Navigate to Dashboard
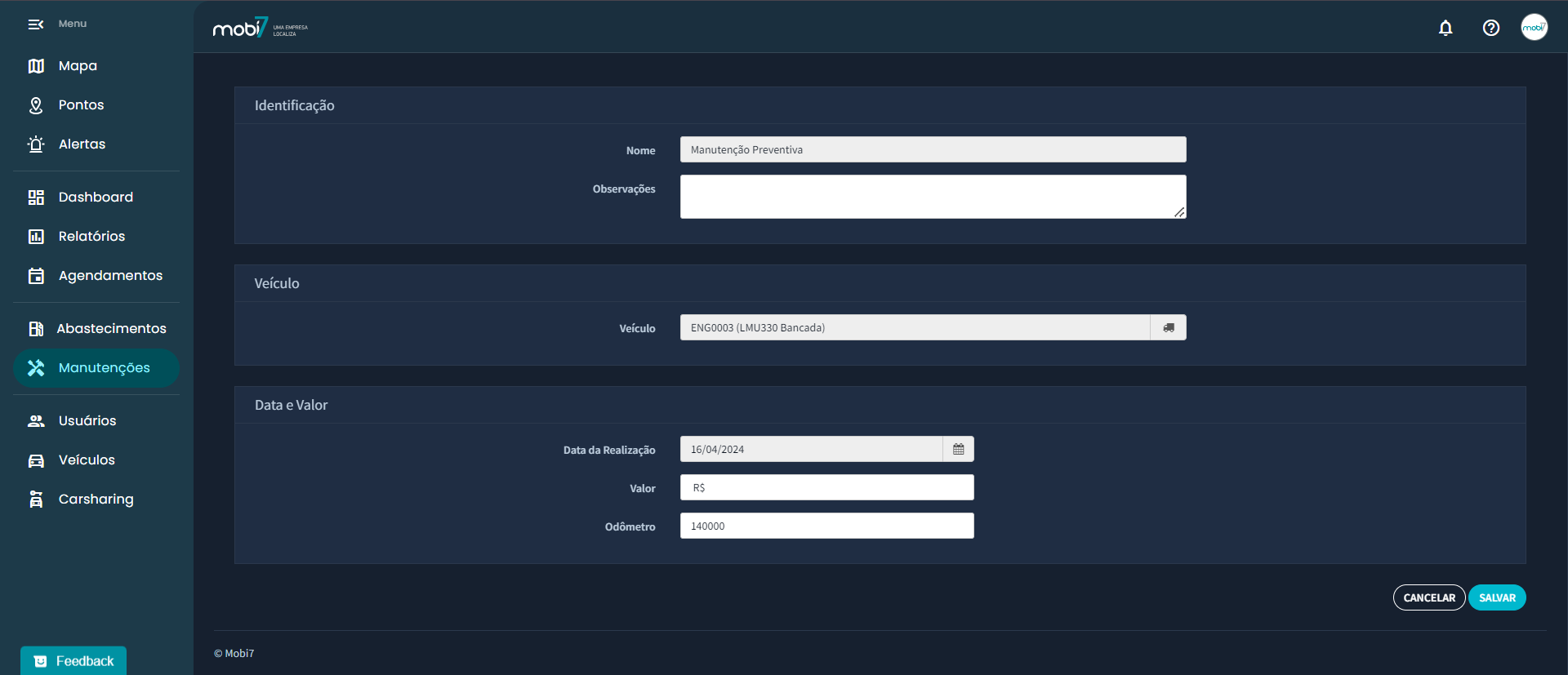Image resolution: width=1568 pixels, height=675 pixels. 96,198
